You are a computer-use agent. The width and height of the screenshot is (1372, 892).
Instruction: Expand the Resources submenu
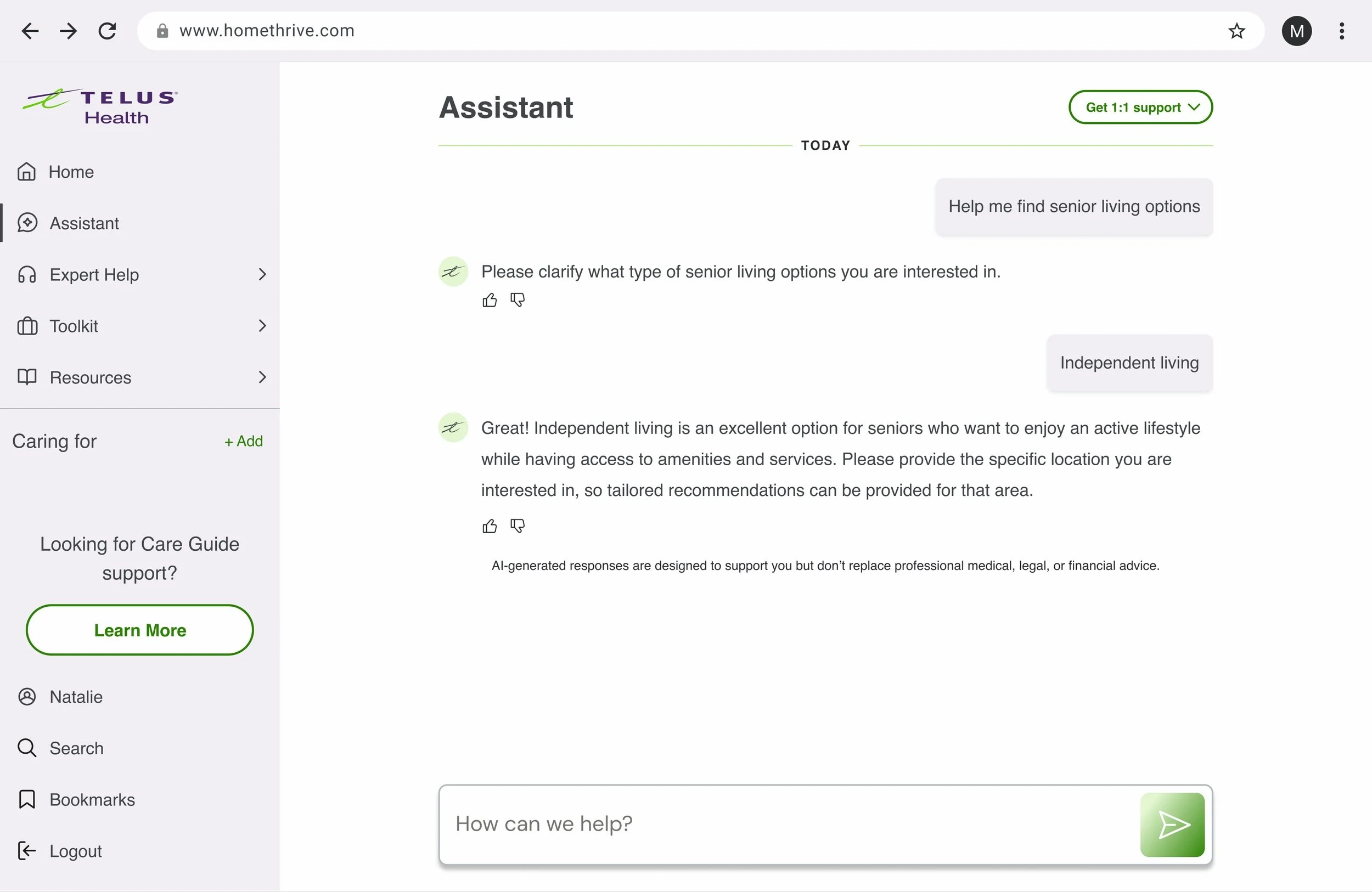[262, 377]
